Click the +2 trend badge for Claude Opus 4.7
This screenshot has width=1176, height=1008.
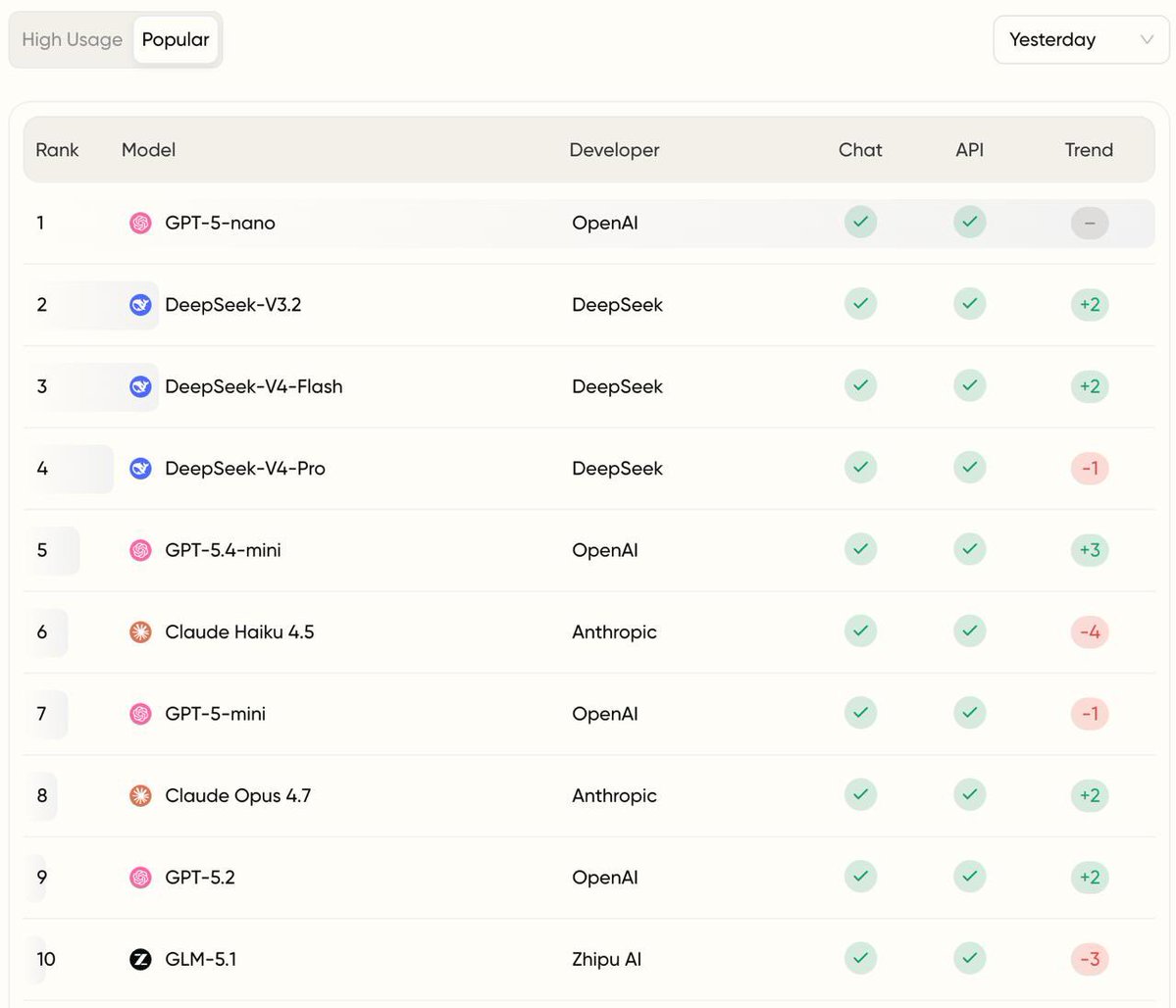(1090, 795)
